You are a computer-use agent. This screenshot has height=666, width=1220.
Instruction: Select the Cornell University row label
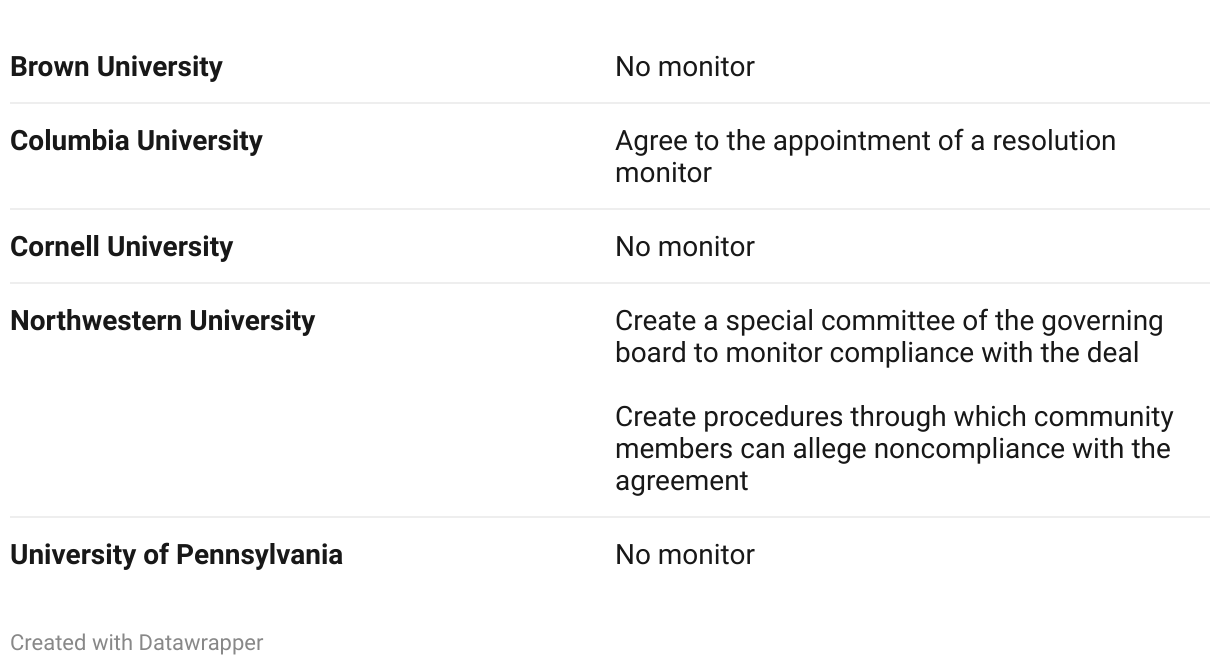click(x=121, y=247)
